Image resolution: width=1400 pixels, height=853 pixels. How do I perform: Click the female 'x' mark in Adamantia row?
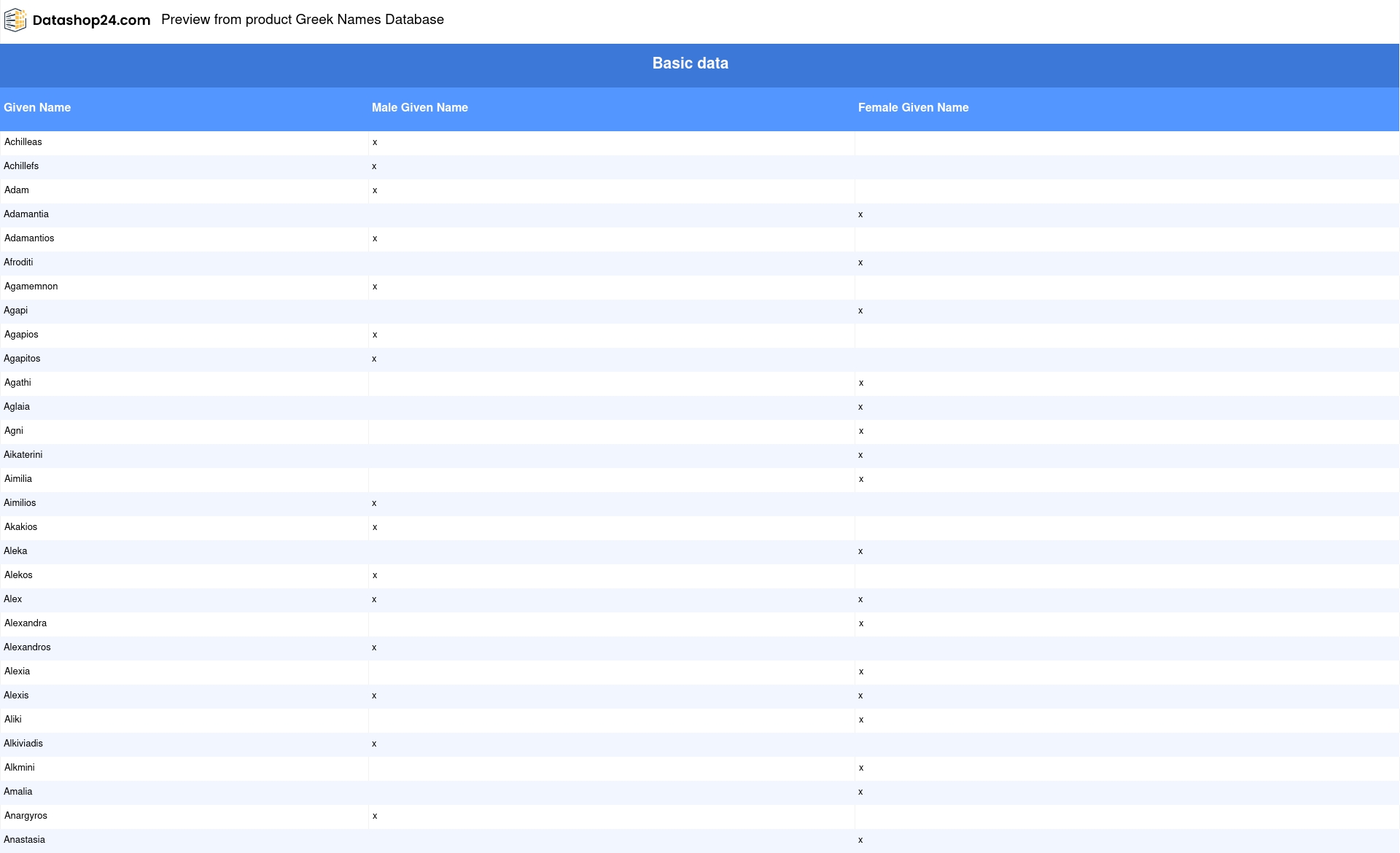pyautogui.click(x=860, y=215)
